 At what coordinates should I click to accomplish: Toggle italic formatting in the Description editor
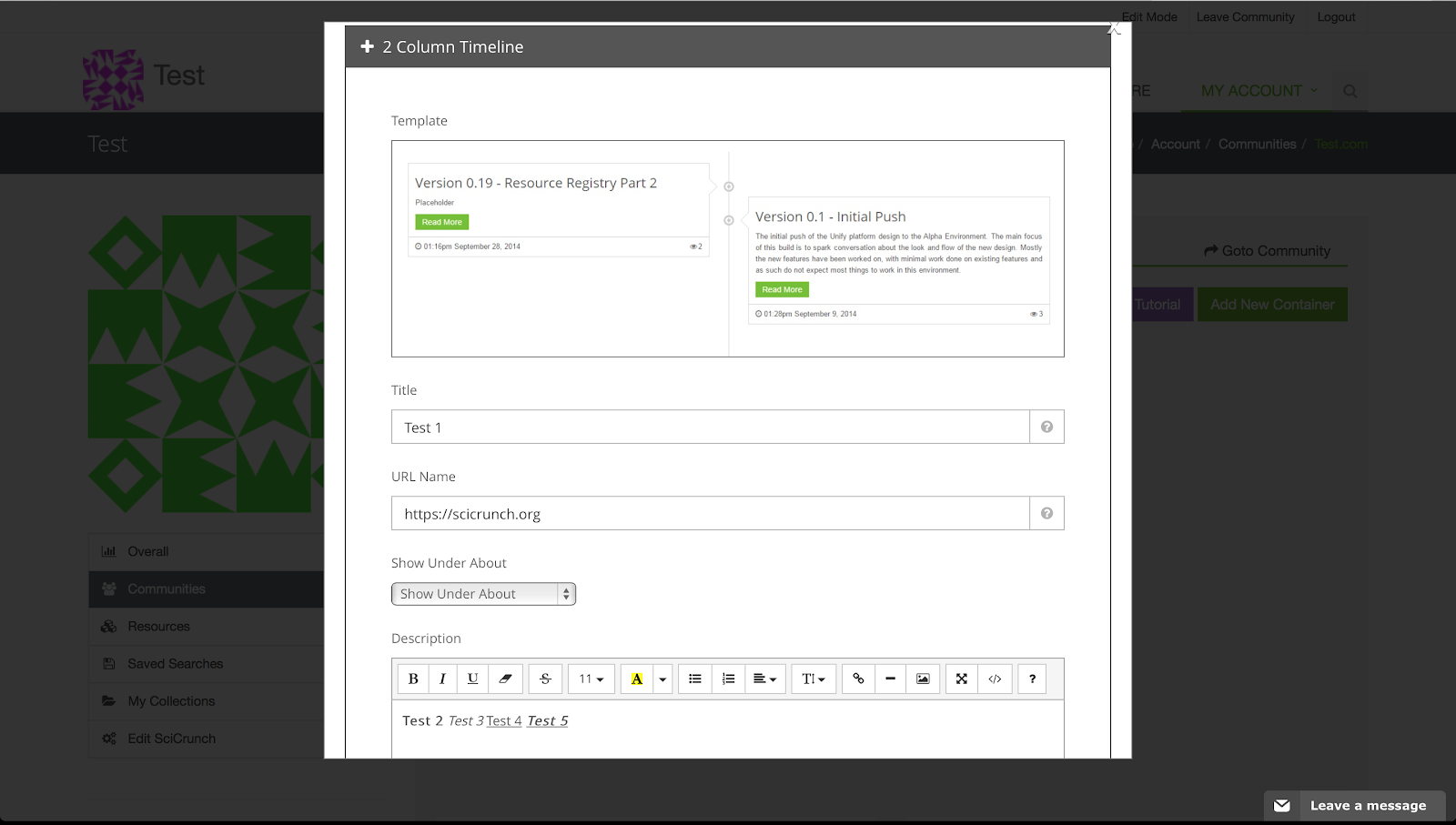point(442,679)
